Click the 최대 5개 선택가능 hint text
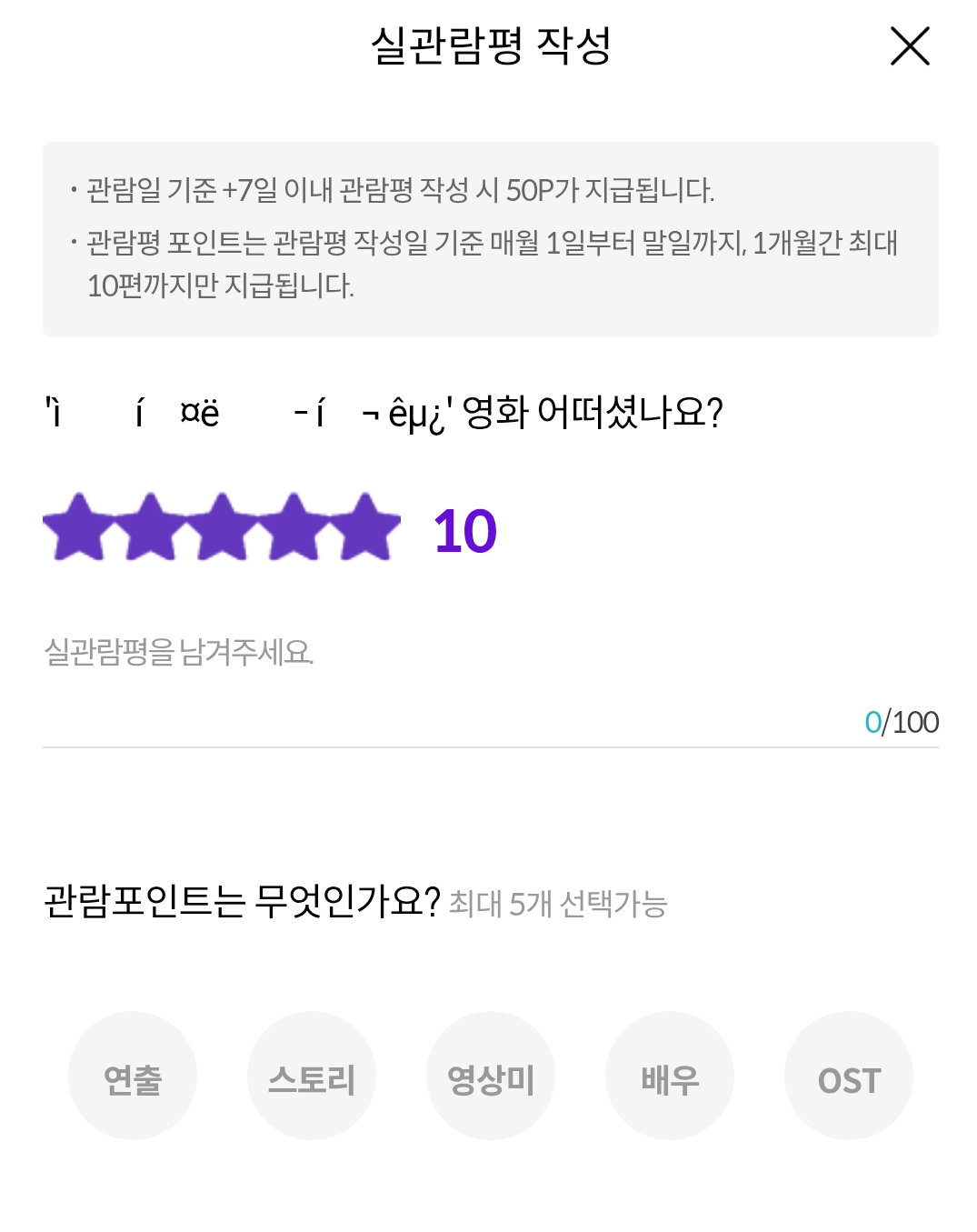 pos(558,905)
